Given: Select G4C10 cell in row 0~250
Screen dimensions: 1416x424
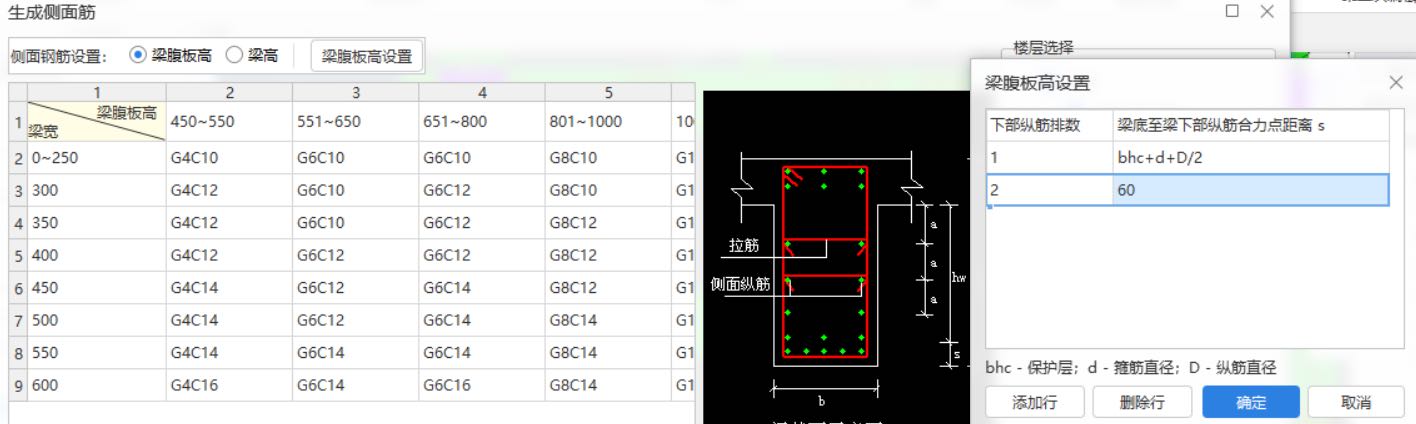Looking at the screenshot, I should coord(229,158).
